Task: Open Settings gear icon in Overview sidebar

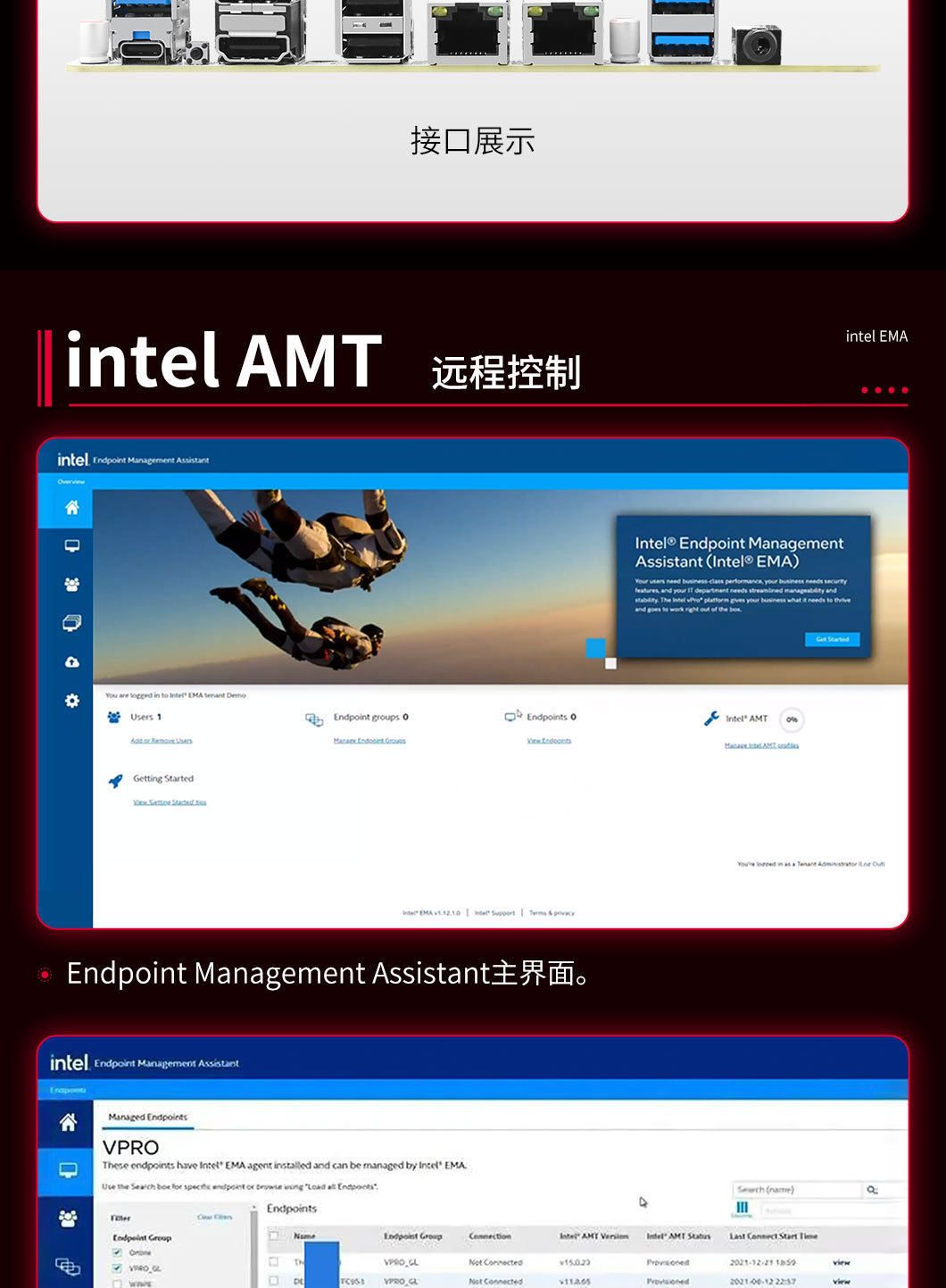Action: point(72,701)
